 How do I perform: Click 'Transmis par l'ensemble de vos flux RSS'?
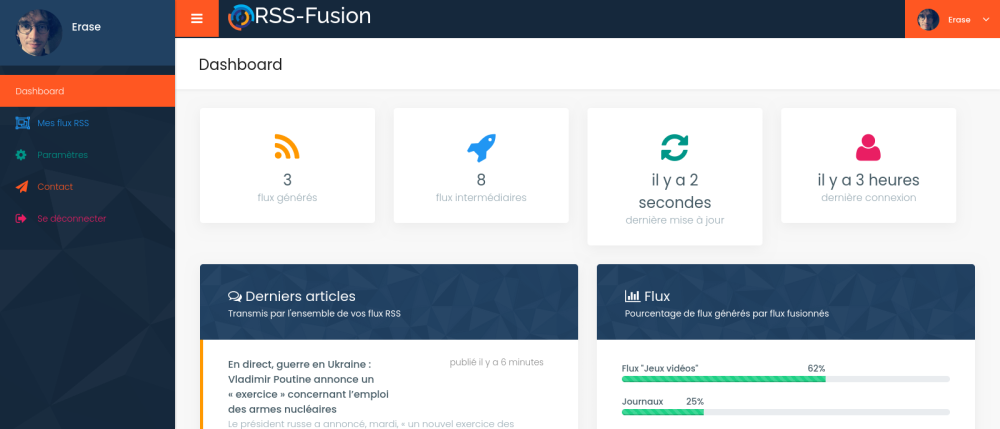click(314, 314)
